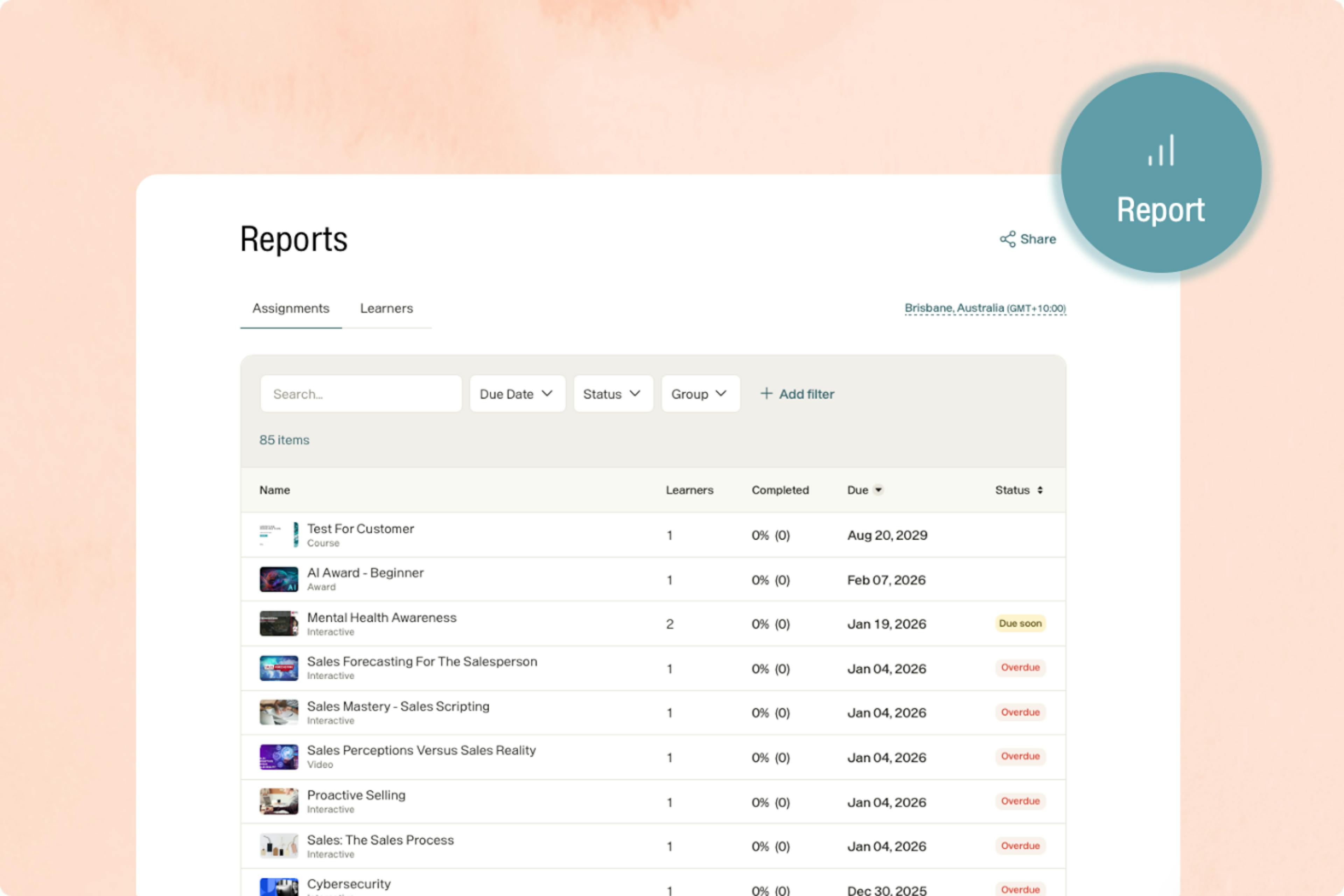1344x896 pixels.
Task: Change the Brisbane, Australia timezone link
Action: pos(985,309)
